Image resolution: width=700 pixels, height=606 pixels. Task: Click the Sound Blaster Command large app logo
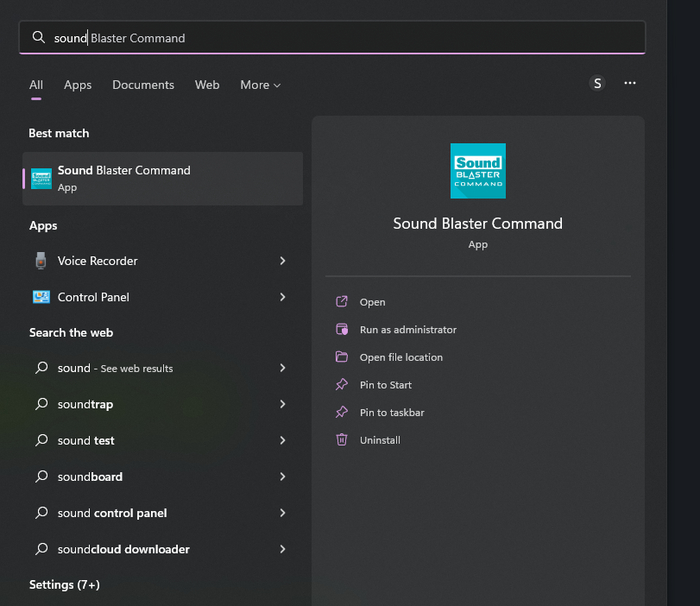478,171
